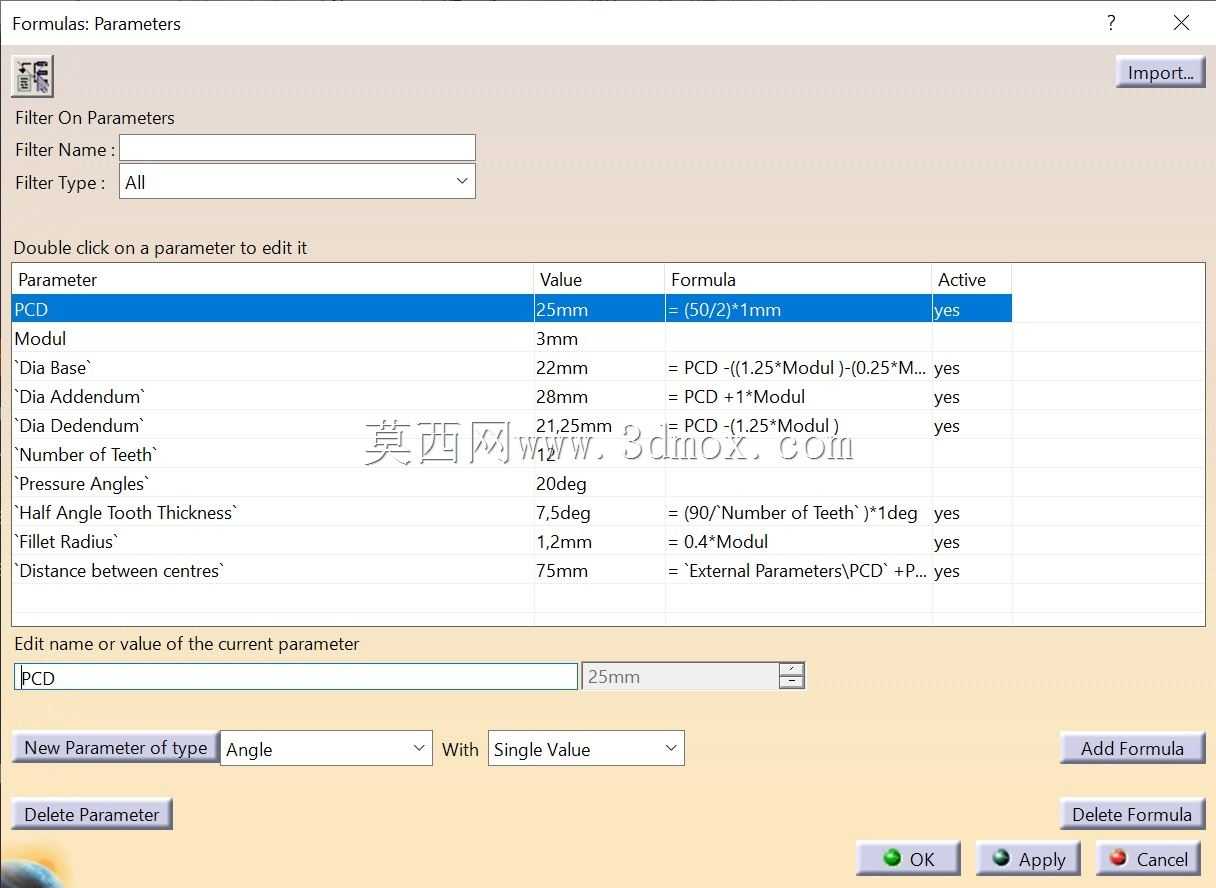Increase the value with the up stepper arrow
This screenshot has width=1216, height=888.
791,670
